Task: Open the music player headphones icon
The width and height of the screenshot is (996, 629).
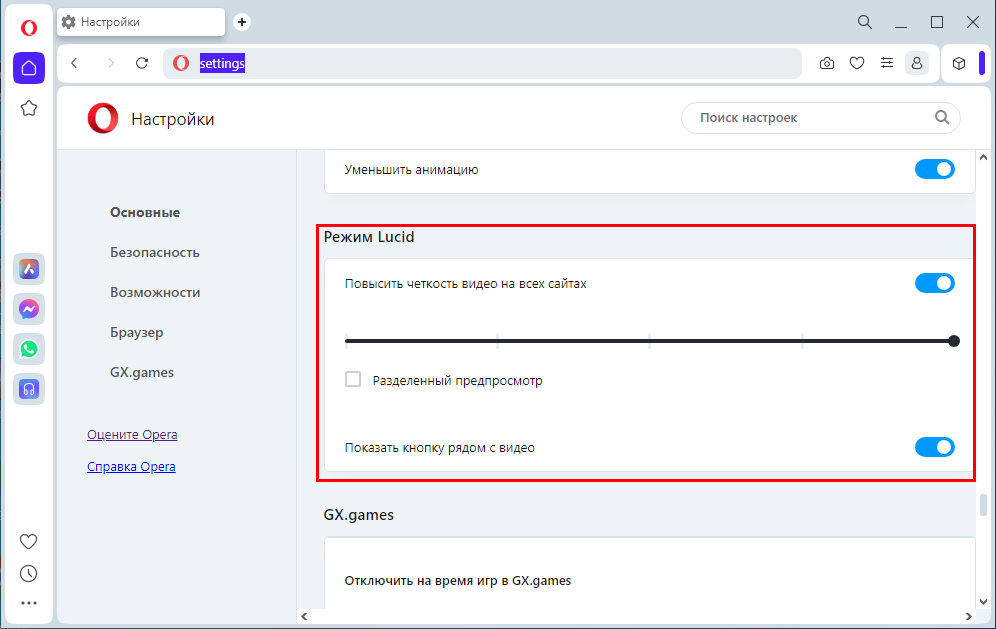Action: pos(29,389)
